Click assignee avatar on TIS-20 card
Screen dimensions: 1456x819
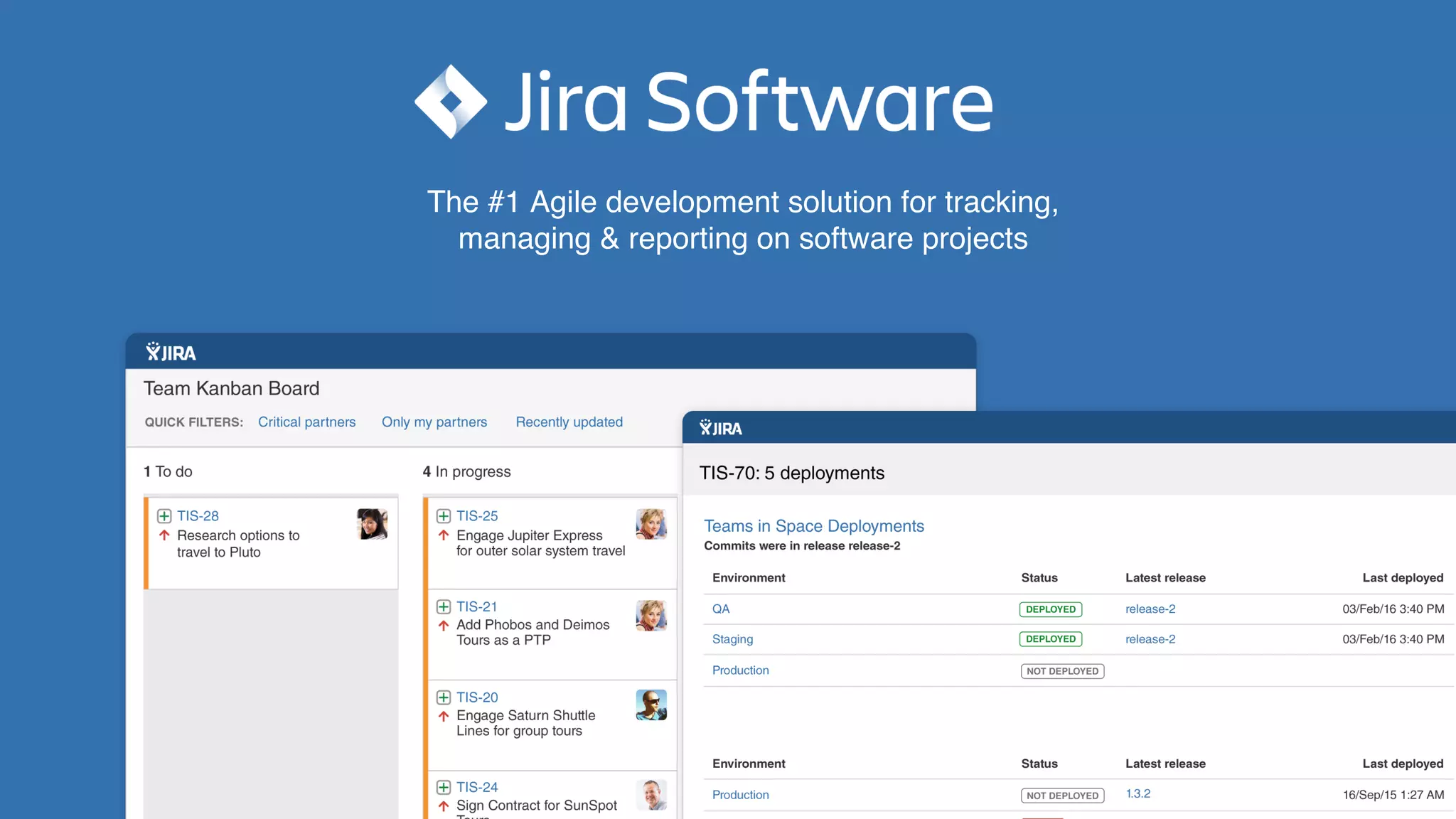651,705
